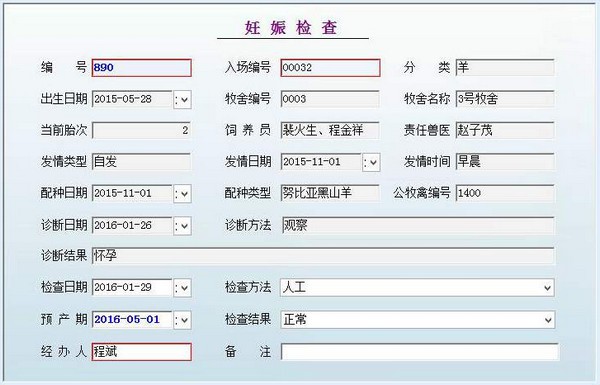Click the 配种类型 field 努比亚黑山羊
The height and width of the screenshot is (385, 600).
pos(330,194)
